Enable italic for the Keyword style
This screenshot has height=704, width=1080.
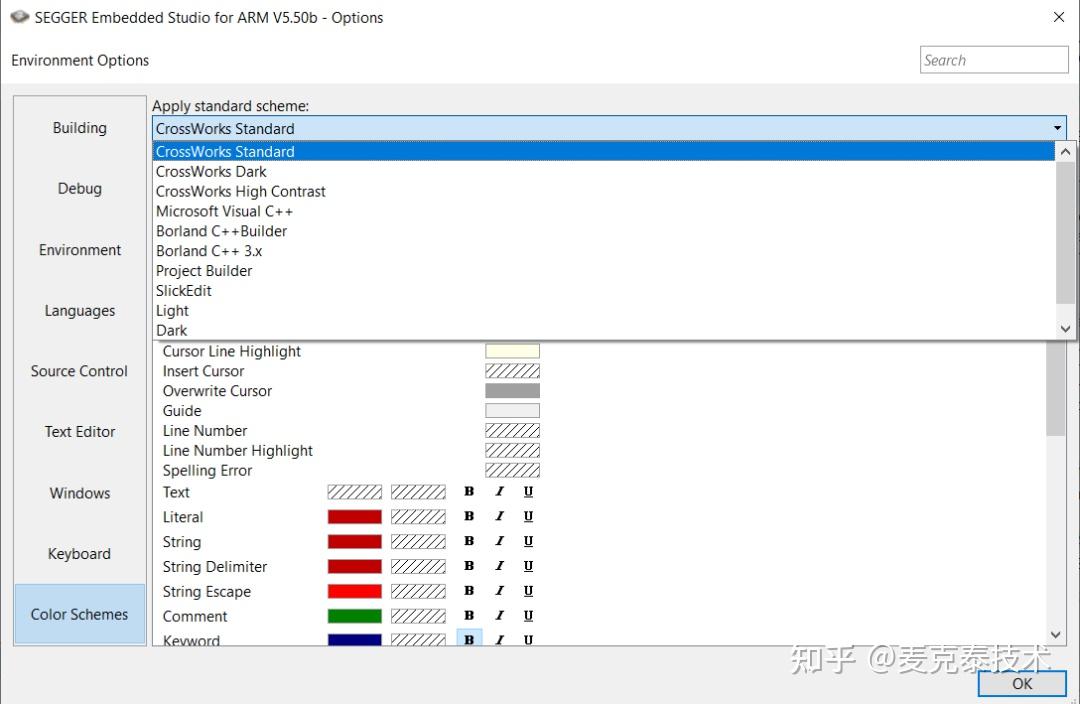click(x=499, y=640)
